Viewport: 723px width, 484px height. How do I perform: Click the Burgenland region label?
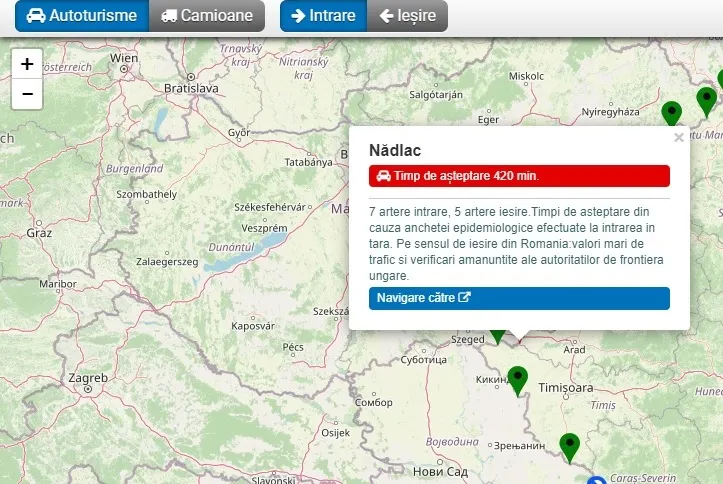tap(135, 169)
